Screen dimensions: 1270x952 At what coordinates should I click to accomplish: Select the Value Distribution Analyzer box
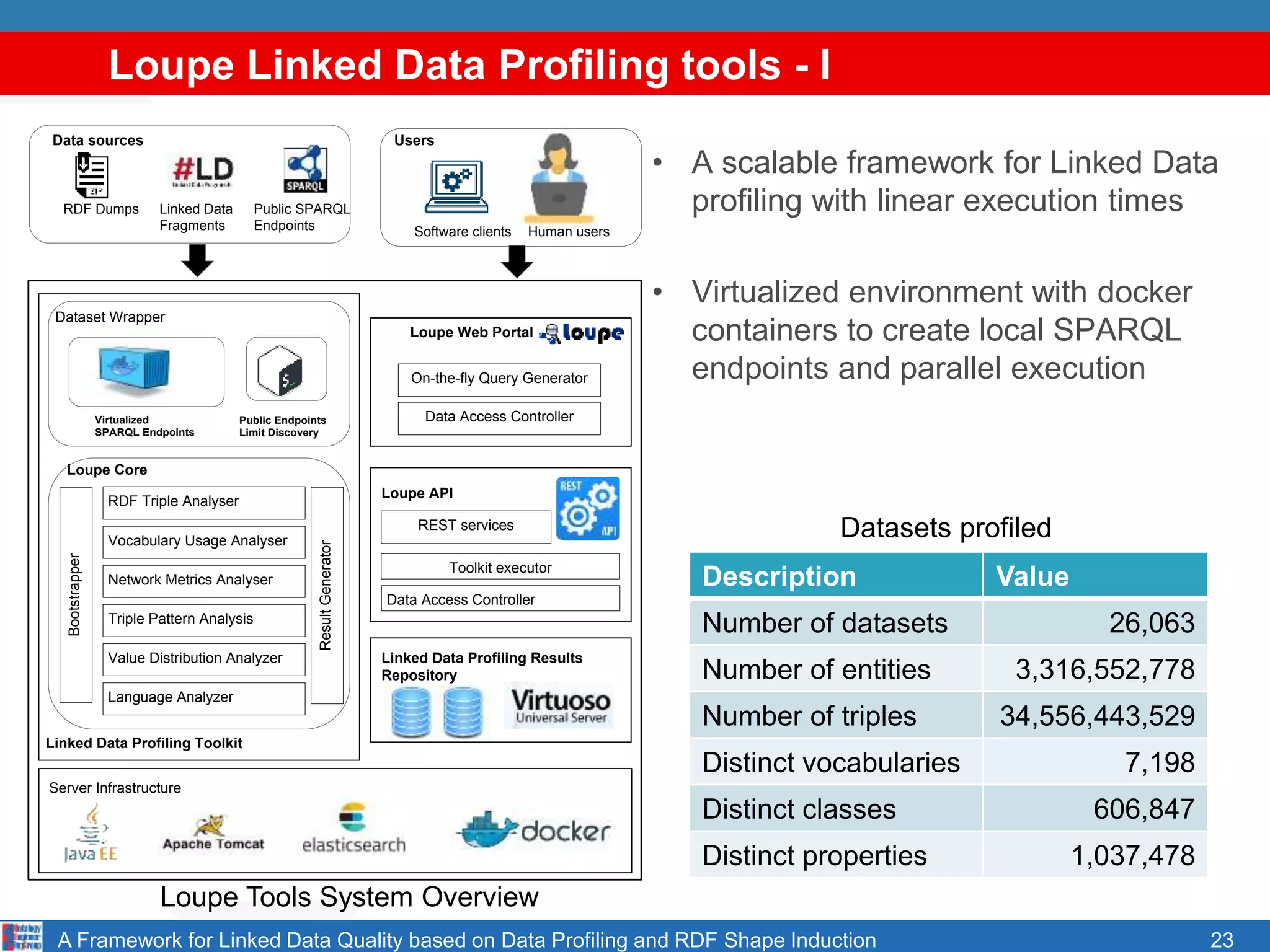coord(204,659)
